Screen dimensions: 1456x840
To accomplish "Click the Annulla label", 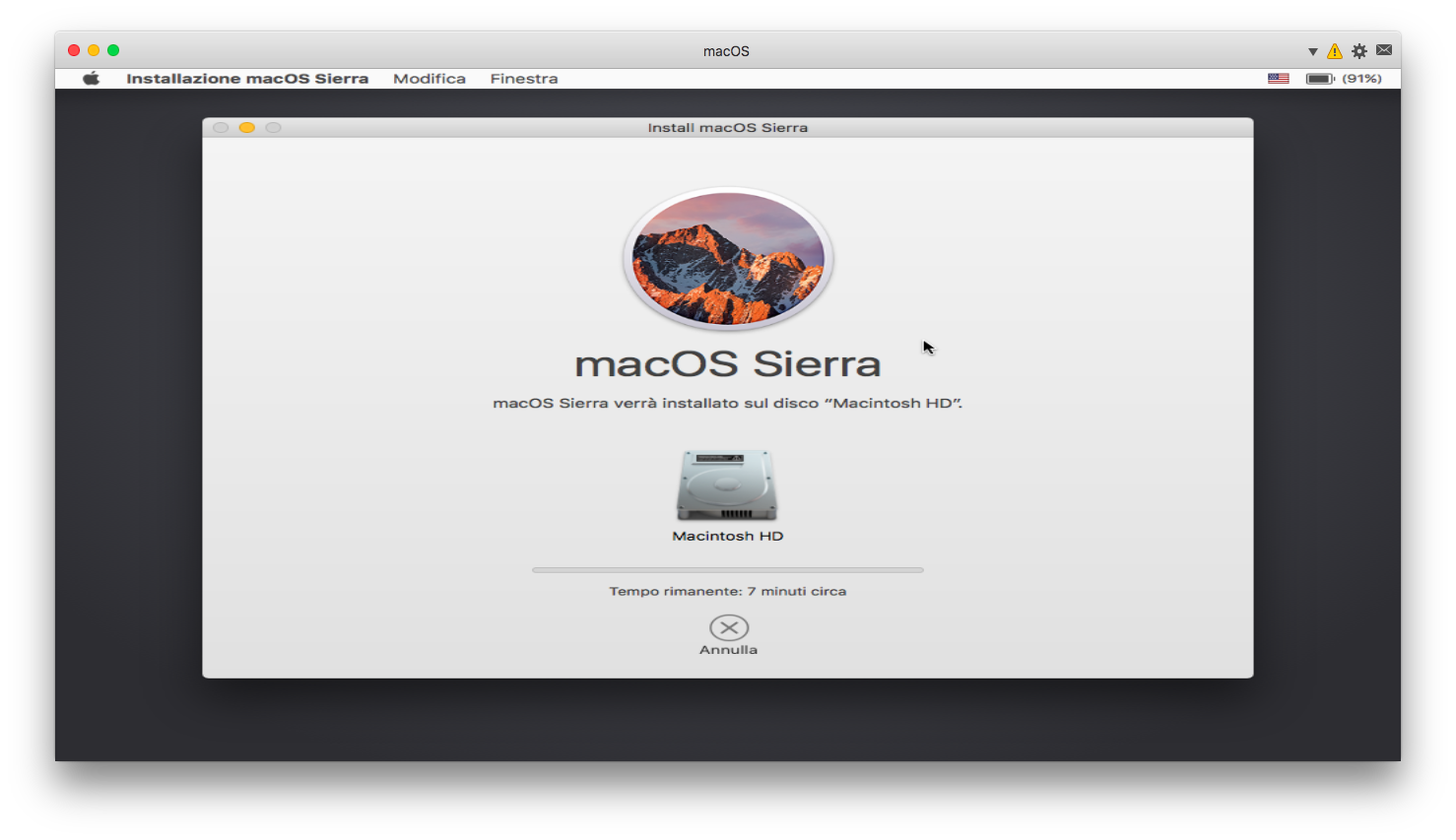I will coord(729,650).
